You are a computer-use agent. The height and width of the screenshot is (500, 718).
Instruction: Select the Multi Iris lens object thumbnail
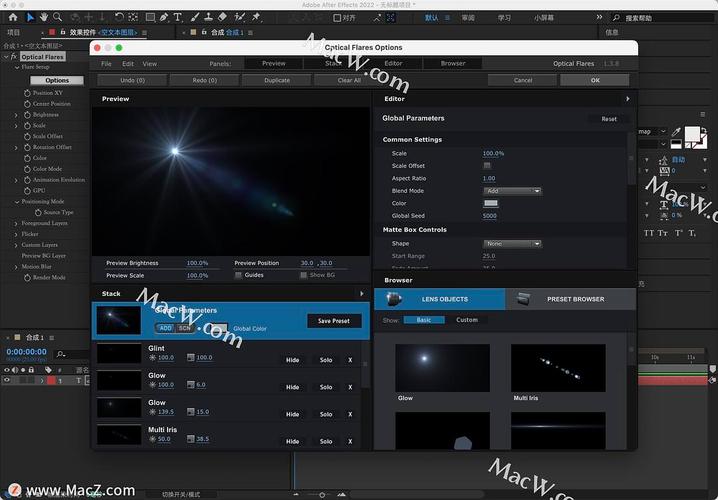pos(558,368)
